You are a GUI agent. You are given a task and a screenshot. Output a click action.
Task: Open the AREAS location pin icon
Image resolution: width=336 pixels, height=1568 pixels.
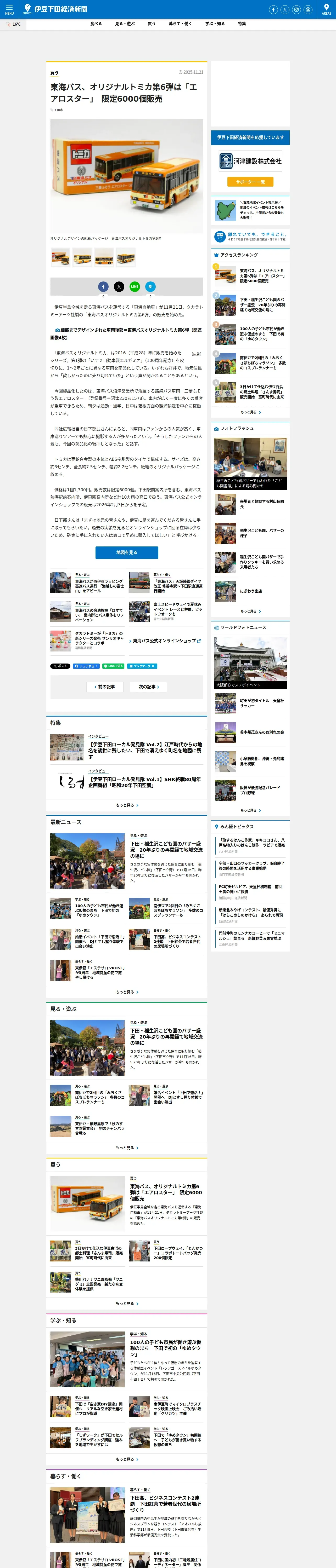tap(326, 9)
